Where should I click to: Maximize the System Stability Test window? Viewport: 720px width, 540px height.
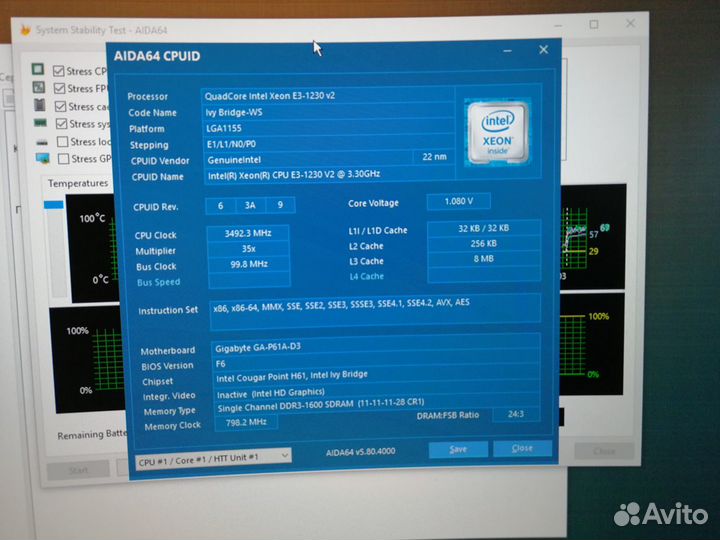click(594, 24)
